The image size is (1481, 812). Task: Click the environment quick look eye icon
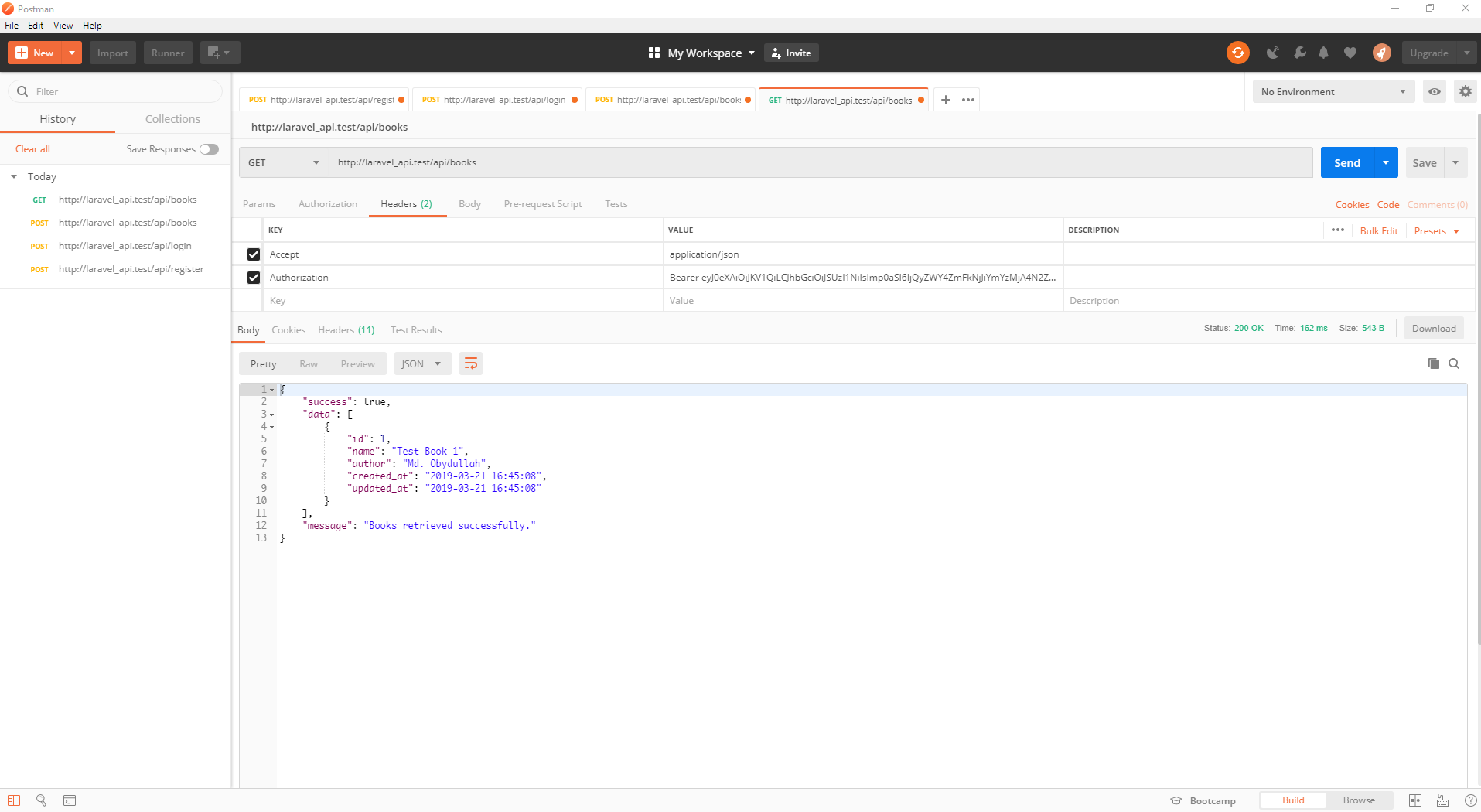point(1435,91)
